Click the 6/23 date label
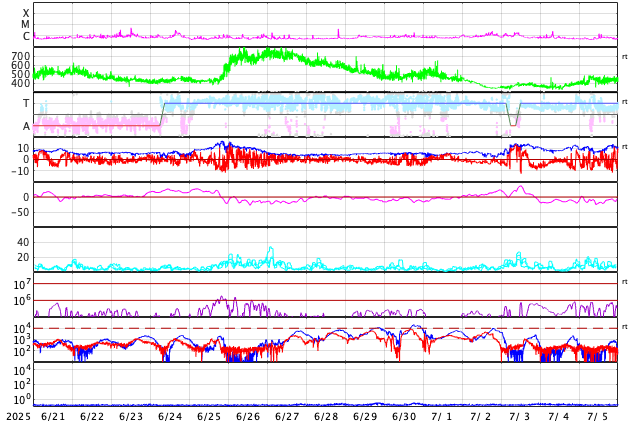Screen dimensions: 634x424 click(131, 417)
